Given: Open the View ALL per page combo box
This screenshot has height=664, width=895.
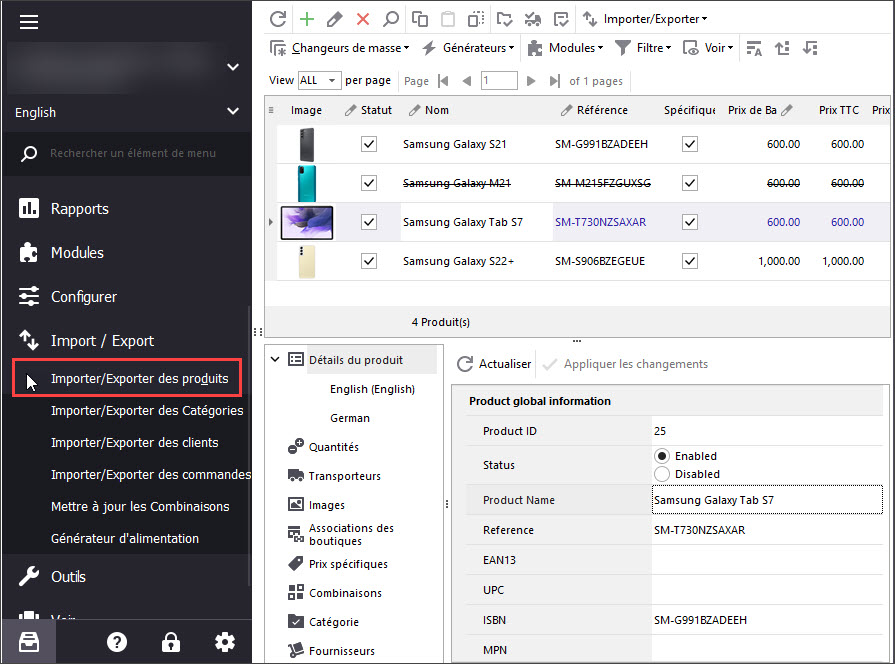Looking at the screenshot, I should pos(320,81).
